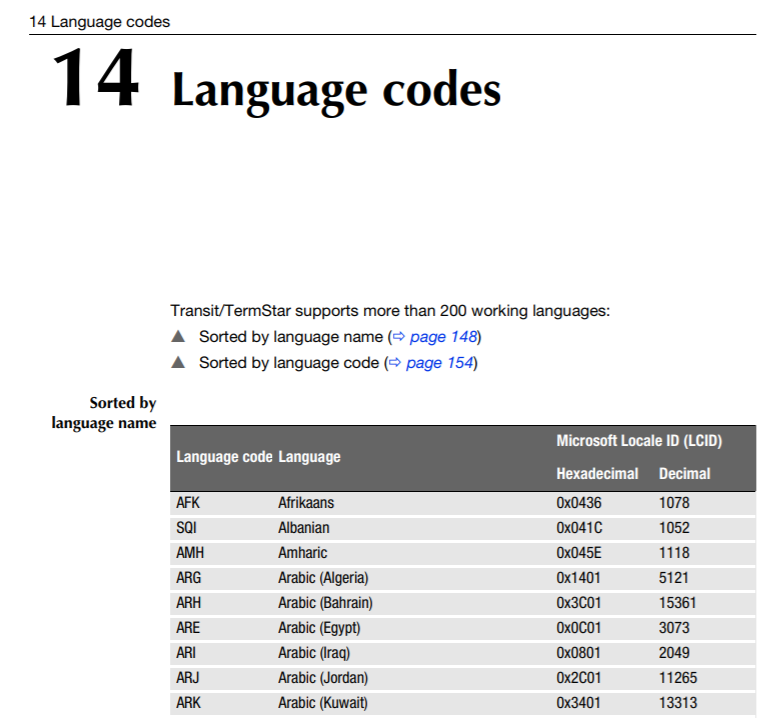Select the 'Afrikaans' language cell
The image size is (774, 718).
tap(306, 503)
